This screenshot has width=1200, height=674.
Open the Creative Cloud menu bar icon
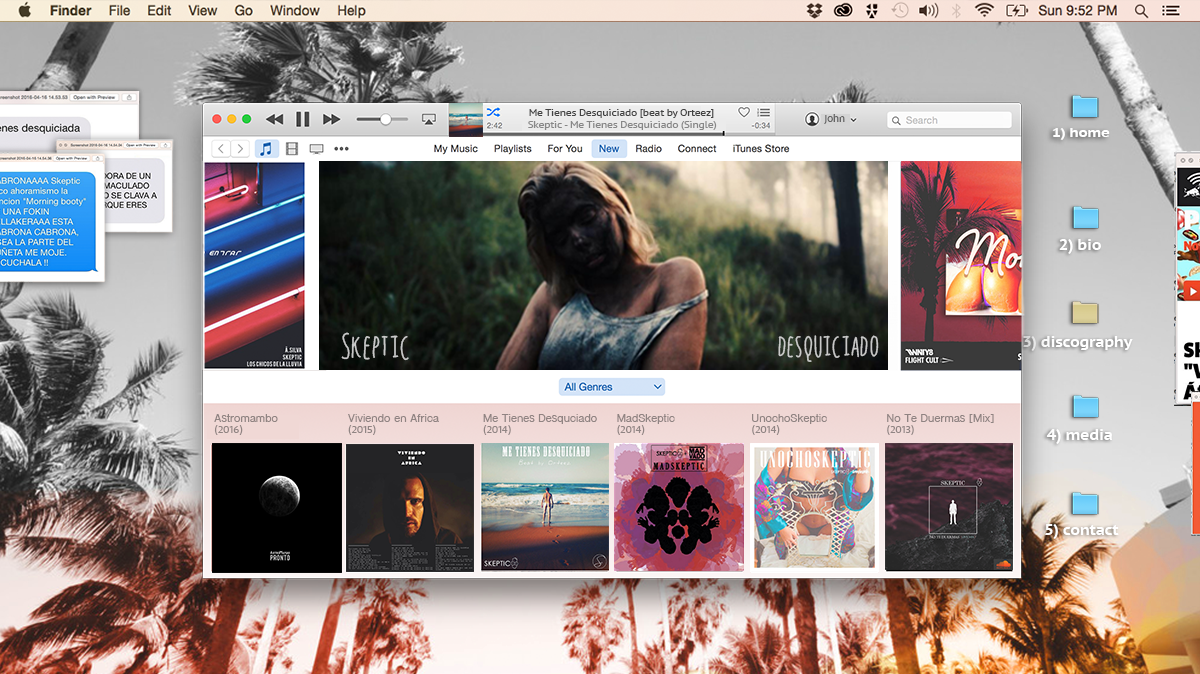click(843, 10)
